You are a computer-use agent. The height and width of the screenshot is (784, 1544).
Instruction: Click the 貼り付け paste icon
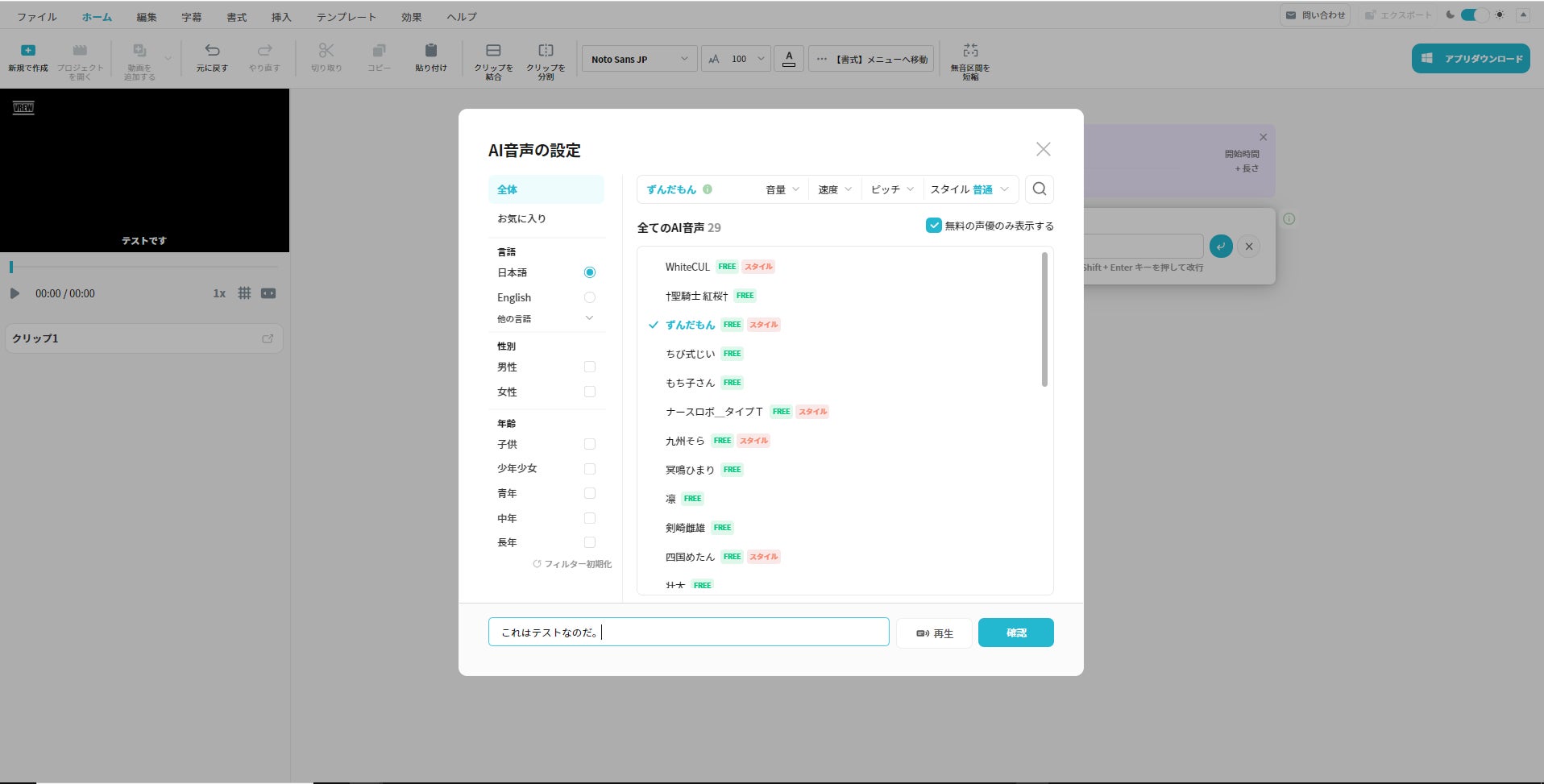point(431,51)
